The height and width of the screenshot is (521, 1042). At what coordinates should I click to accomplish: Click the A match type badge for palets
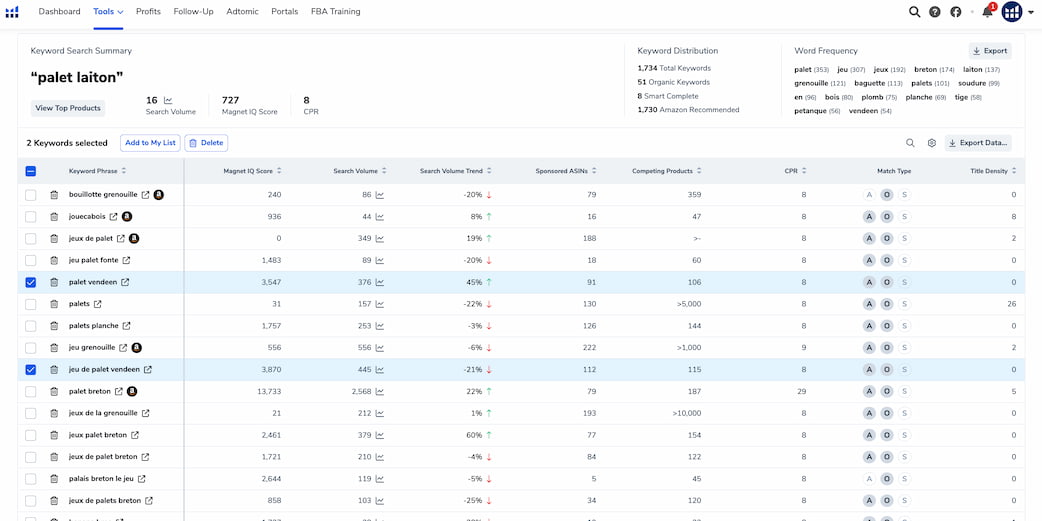(x=869, y=304)
